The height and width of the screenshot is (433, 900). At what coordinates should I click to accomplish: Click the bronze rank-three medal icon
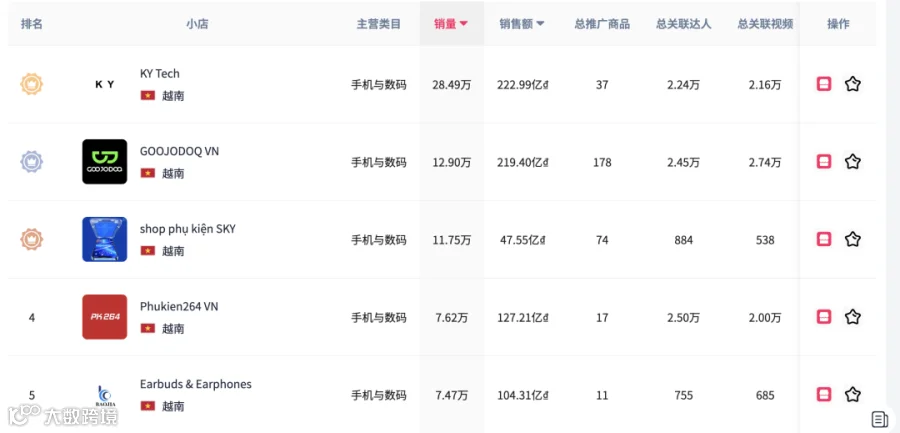[32, 239]
